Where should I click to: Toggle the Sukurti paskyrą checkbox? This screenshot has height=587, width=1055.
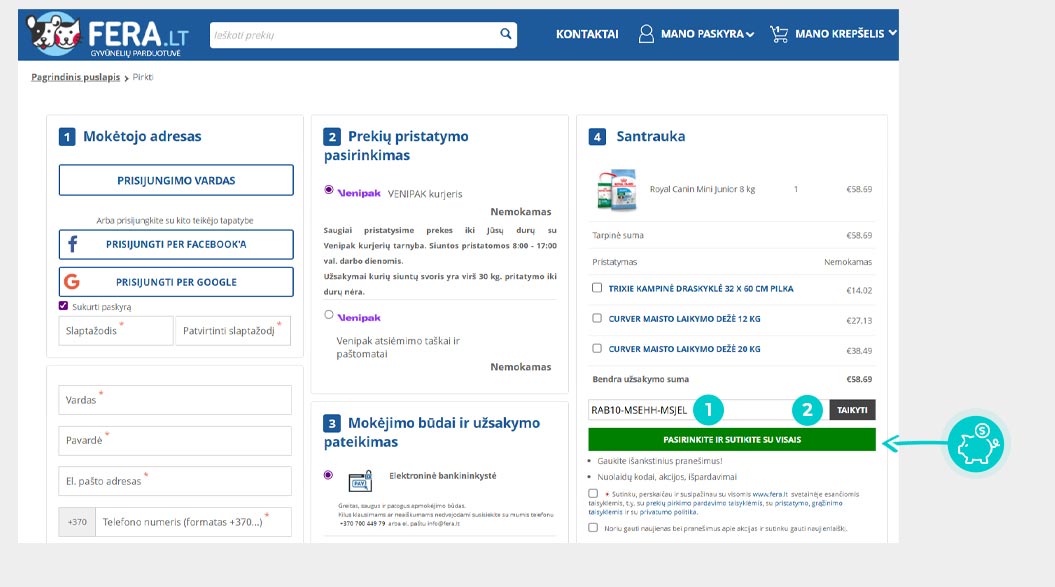(64, 306)
